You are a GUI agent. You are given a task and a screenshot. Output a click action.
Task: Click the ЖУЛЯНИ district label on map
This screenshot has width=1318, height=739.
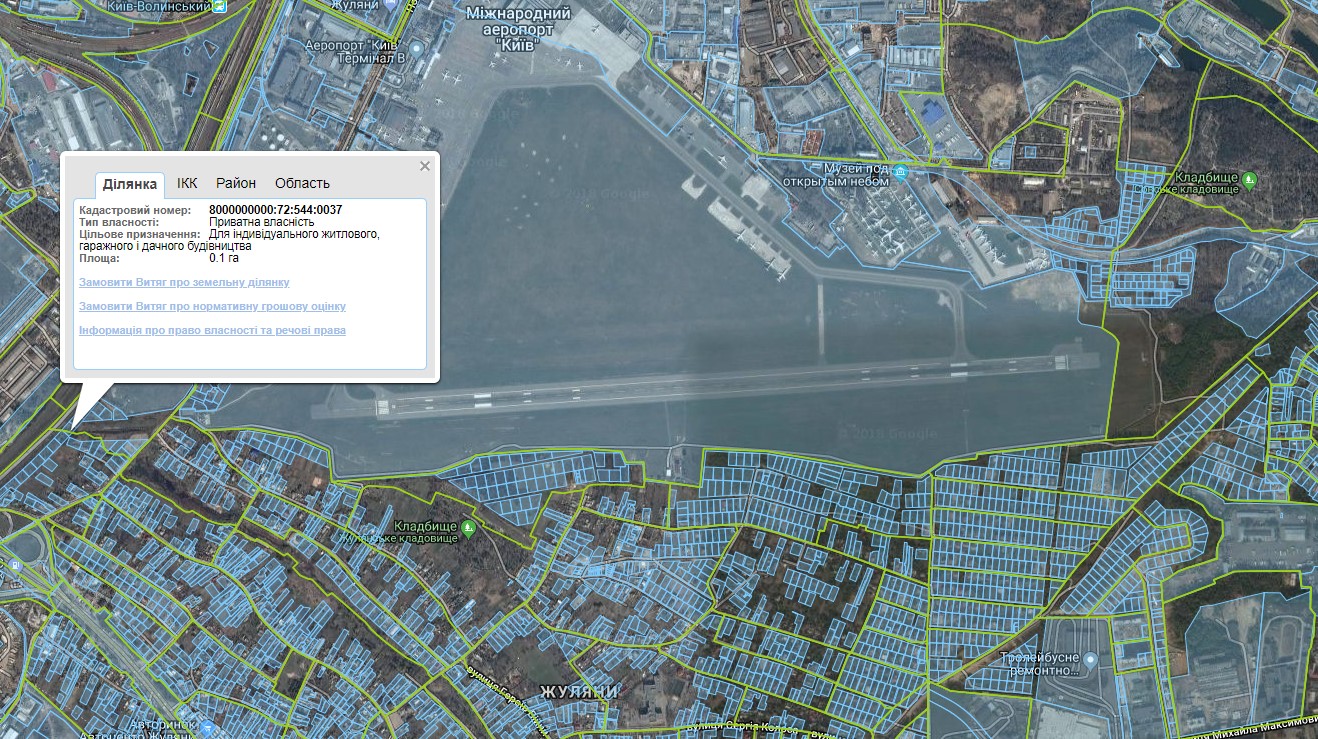[579, 692]
